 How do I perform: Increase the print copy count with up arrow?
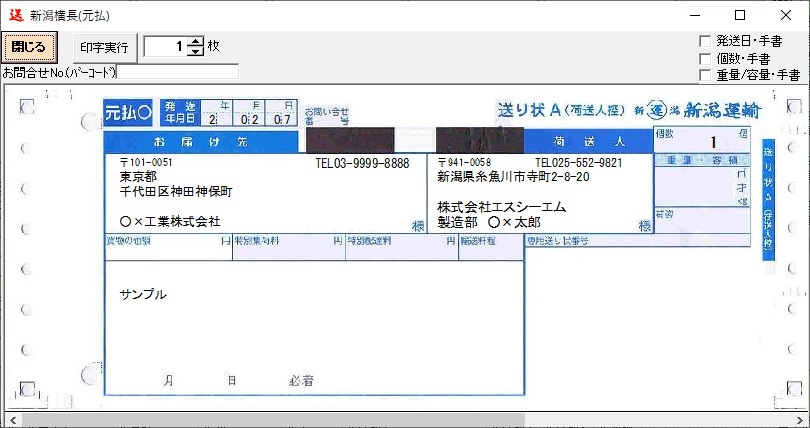195,41
